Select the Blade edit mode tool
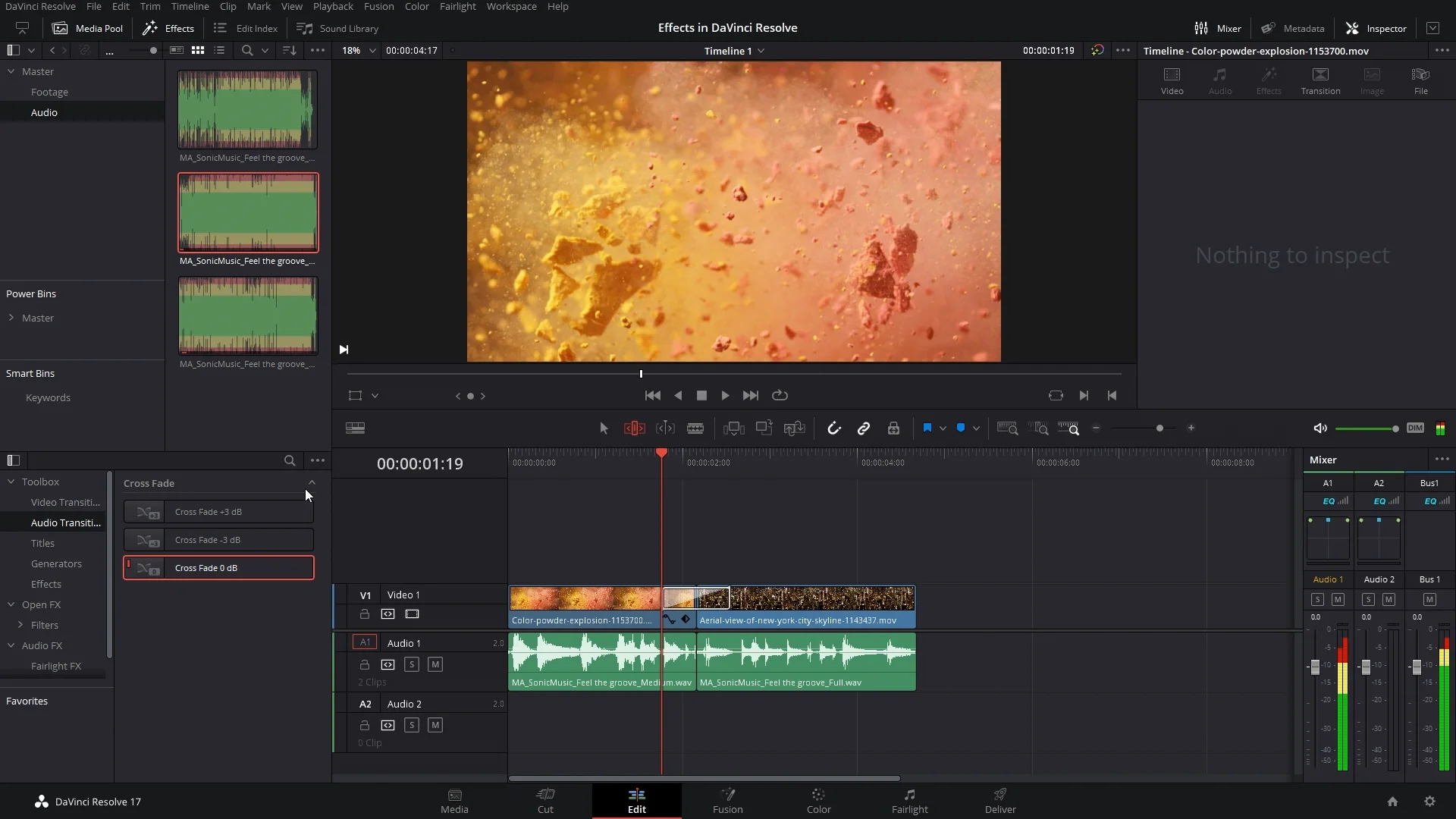The image size is (1456, 819). coord(695,428)
